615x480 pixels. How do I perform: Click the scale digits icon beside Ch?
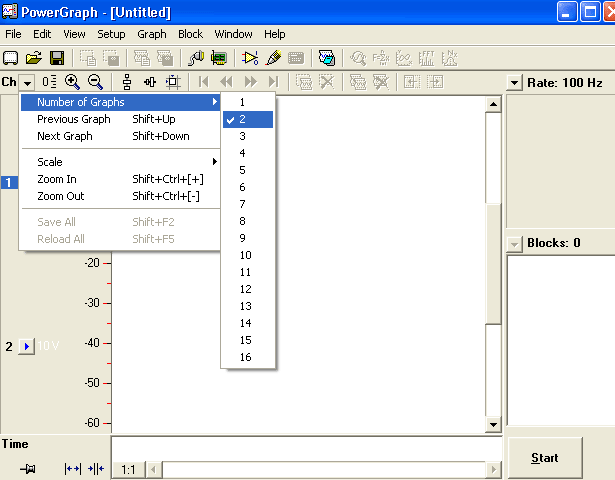49,82
